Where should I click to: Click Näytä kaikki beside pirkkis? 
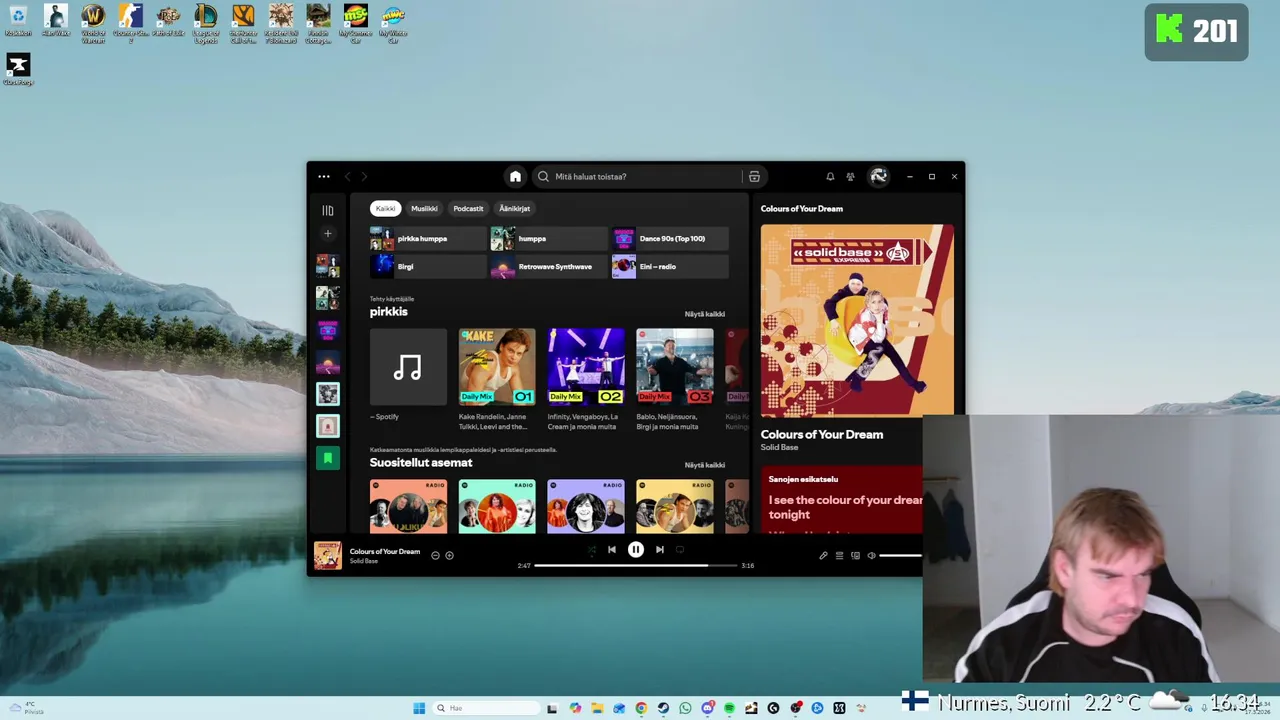point(704,314)
